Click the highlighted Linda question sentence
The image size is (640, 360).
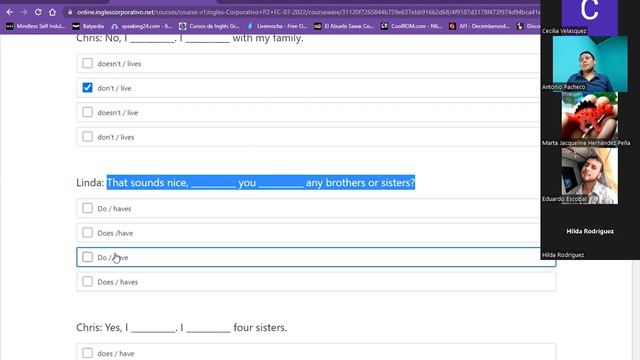[x=261, y=182]
